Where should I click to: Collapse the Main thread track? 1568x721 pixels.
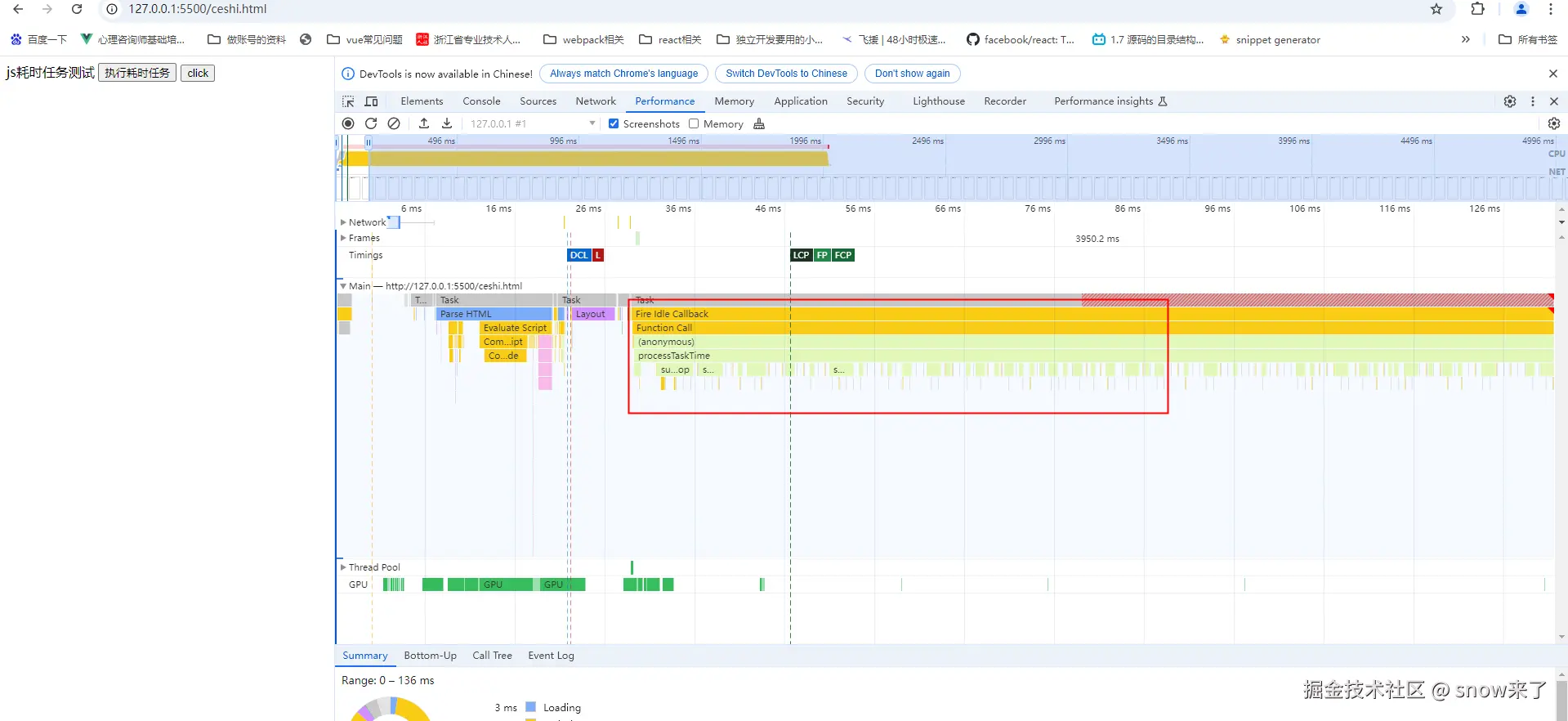pos(343,286)
